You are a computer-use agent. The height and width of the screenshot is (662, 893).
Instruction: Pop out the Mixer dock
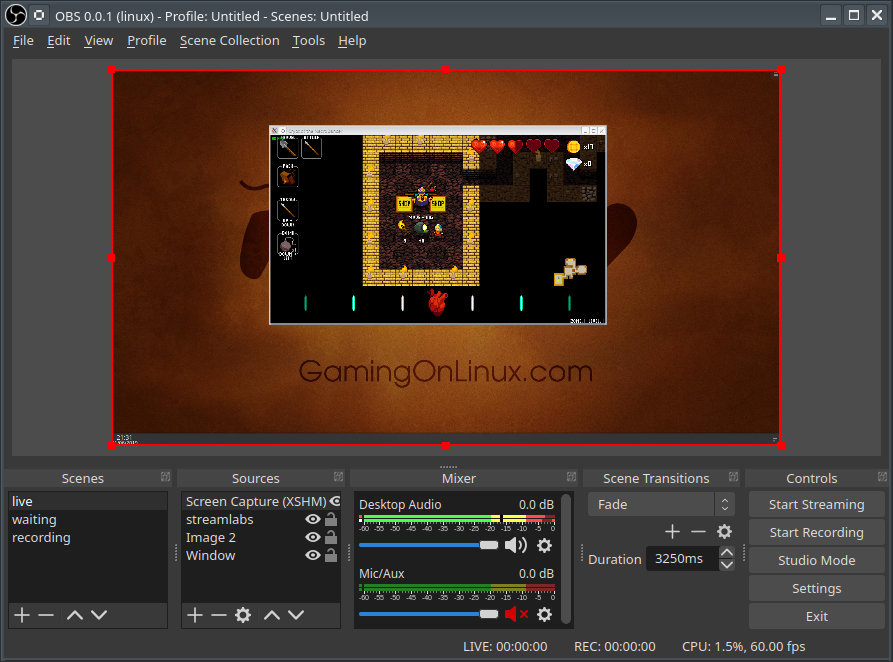[x=571, y=476]
